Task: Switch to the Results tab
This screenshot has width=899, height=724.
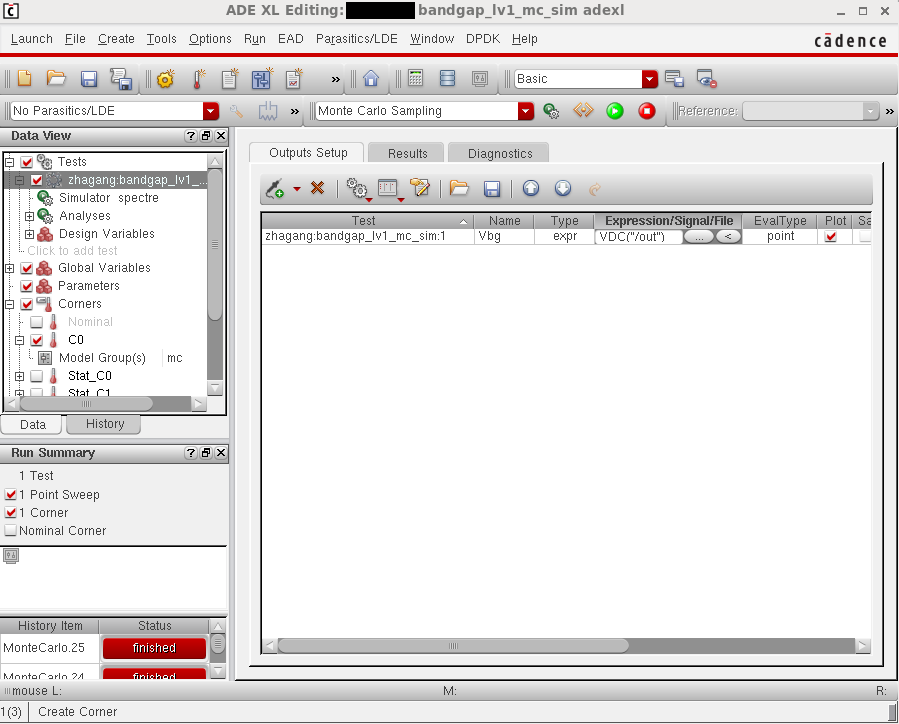Action: click(407, 154)
